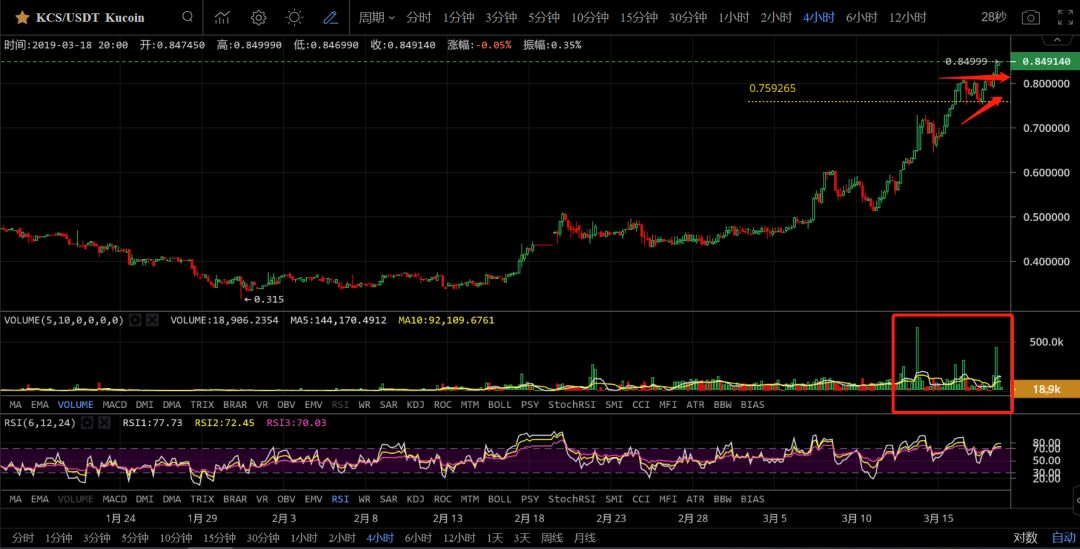
Task: Choose 分时 in the bottom period bar
Action: [23, 538]
